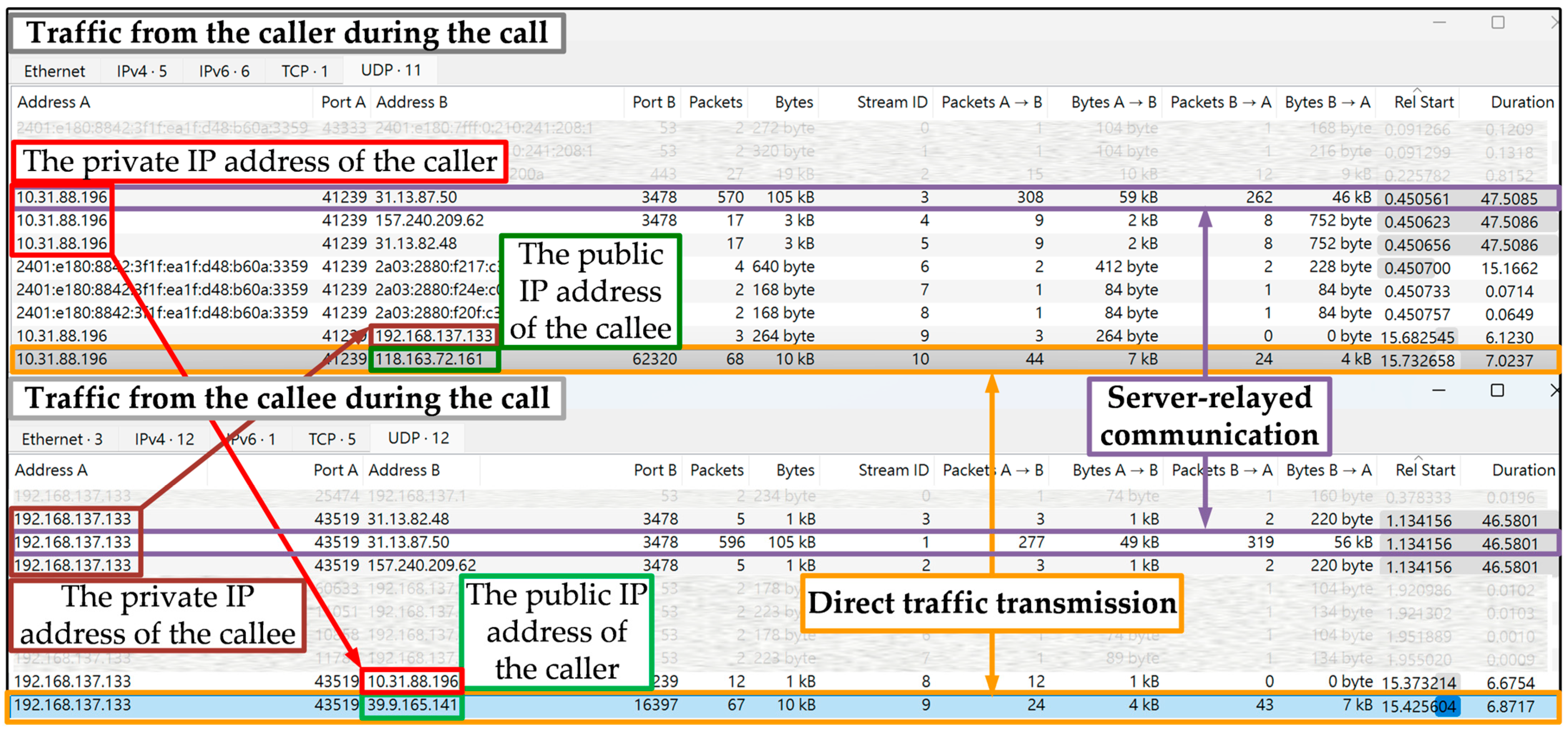Sort upper table by Packets column
1568x732 pixels.
(715, 102)
